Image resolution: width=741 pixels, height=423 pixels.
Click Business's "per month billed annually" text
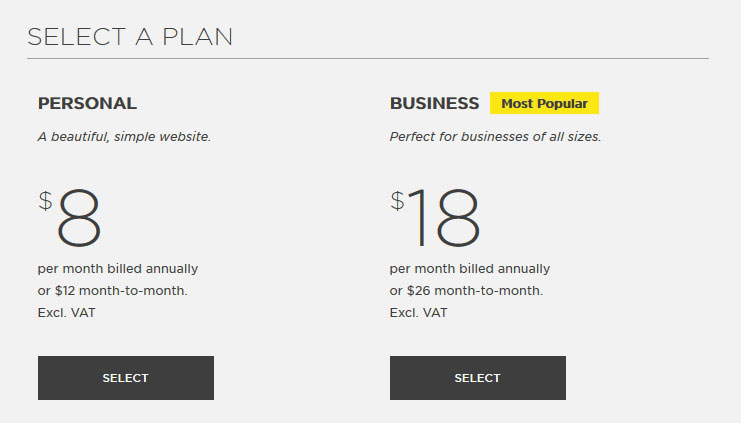[470, 269]
